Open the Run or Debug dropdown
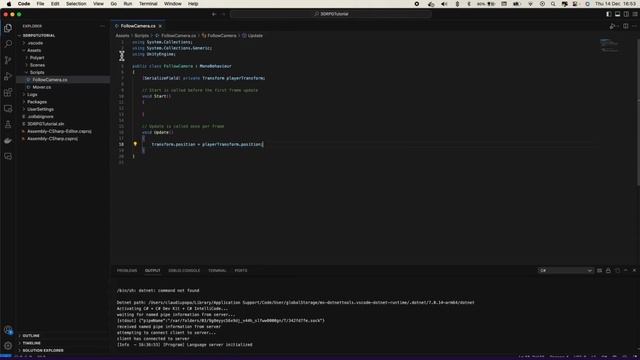Screen dimensions: 640x360 617,26
